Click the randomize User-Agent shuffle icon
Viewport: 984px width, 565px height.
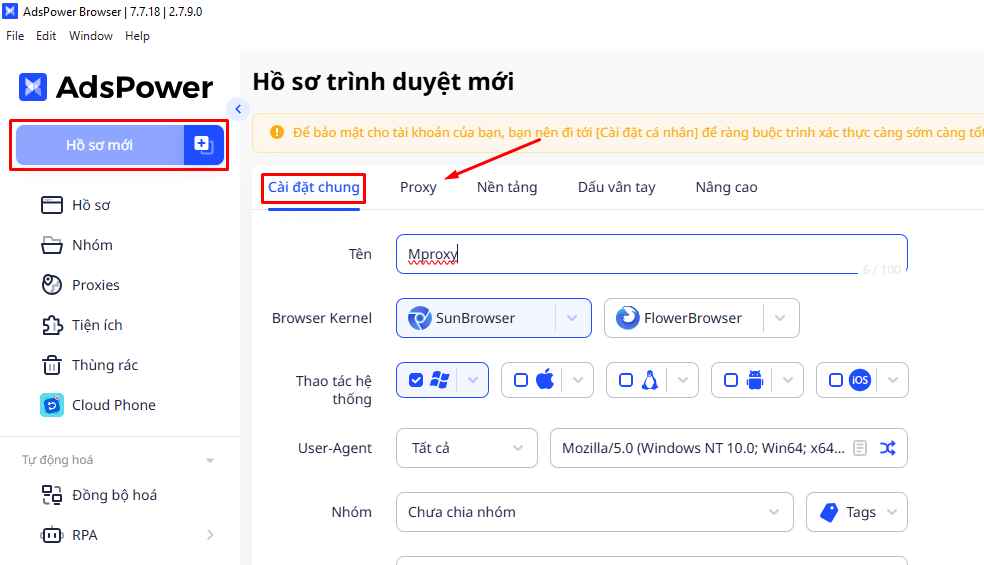click(887, 448)
